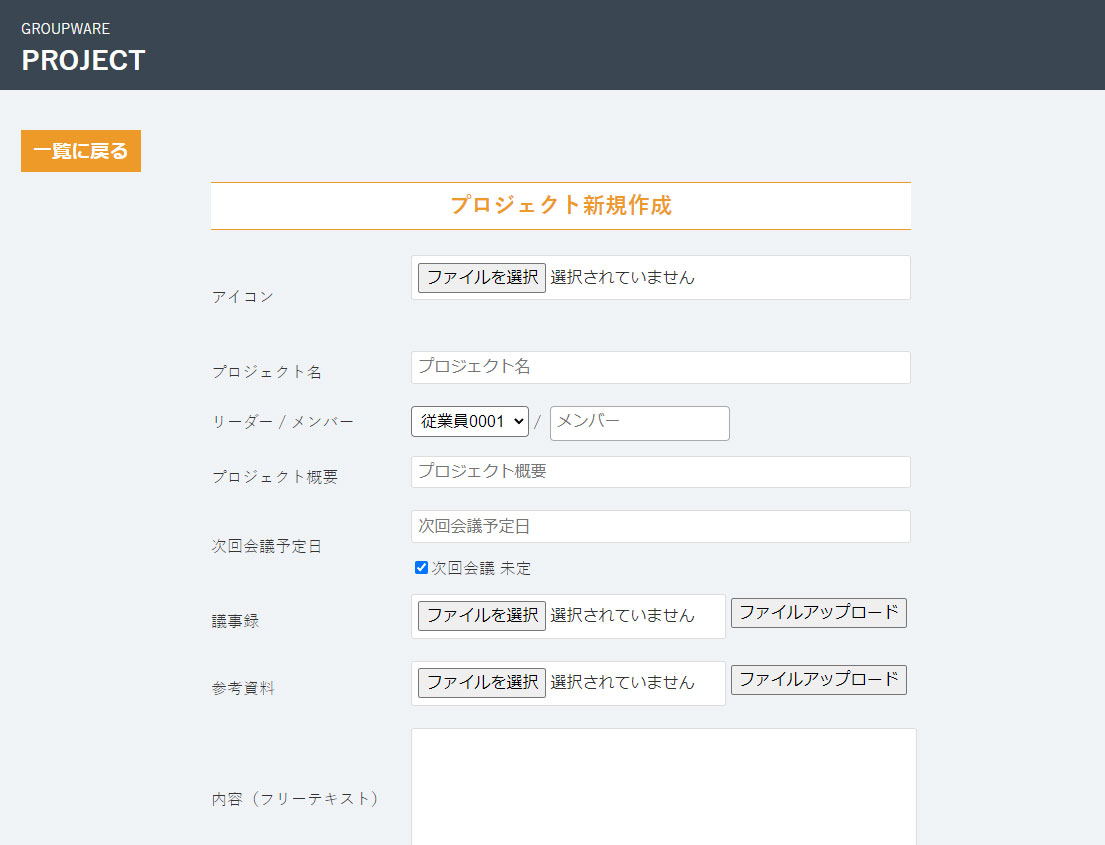Click the GROUPWARE text in header
1105x845 pixels.
pos(65,29)
